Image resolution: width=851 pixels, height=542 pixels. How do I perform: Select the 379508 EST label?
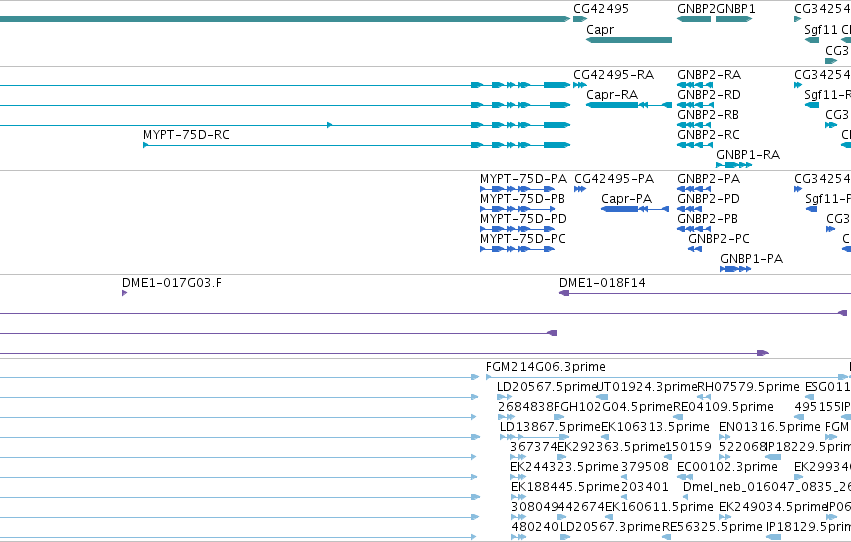tap(645, 467)
